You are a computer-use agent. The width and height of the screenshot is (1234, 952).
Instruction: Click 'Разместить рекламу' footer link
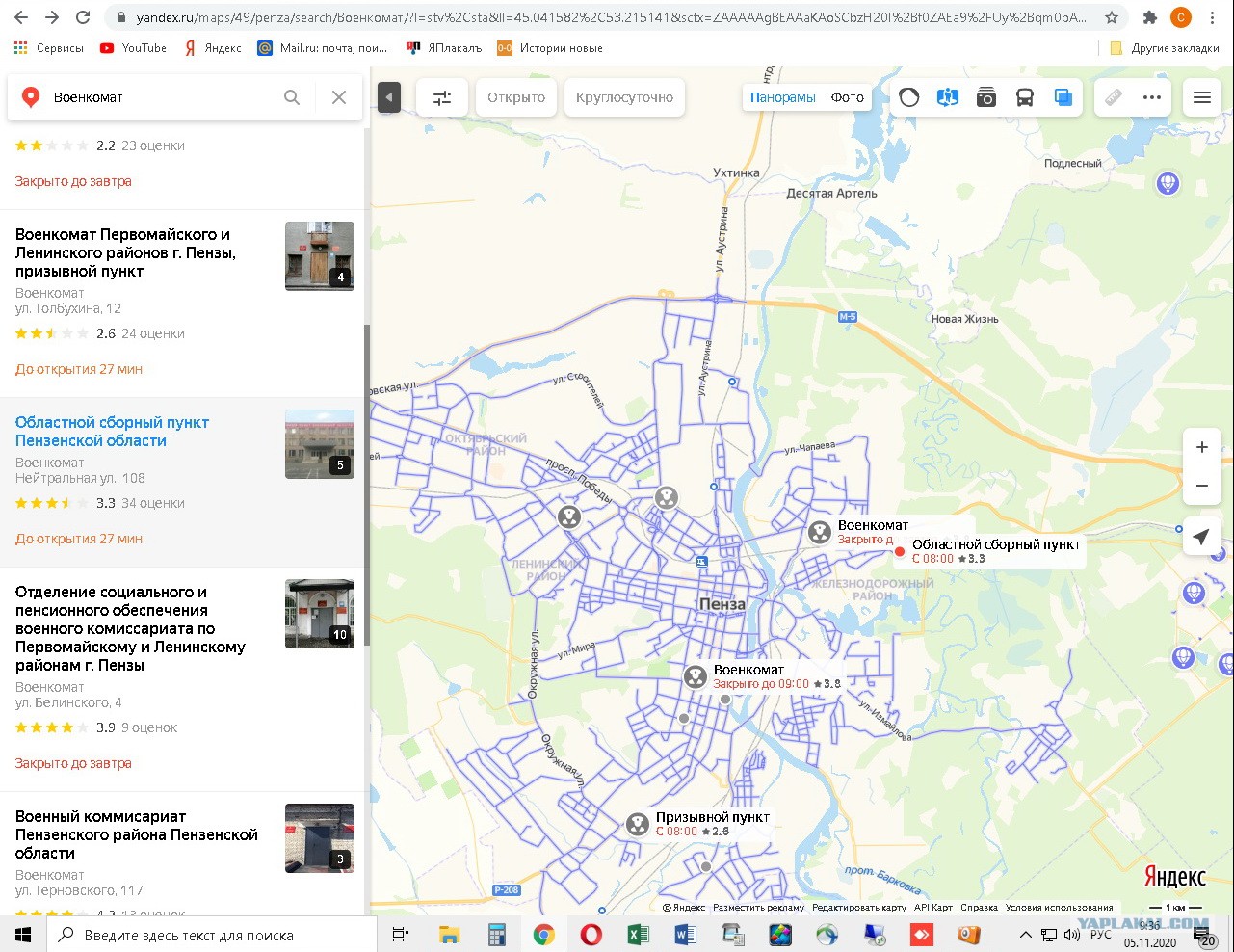pos(759,908)
